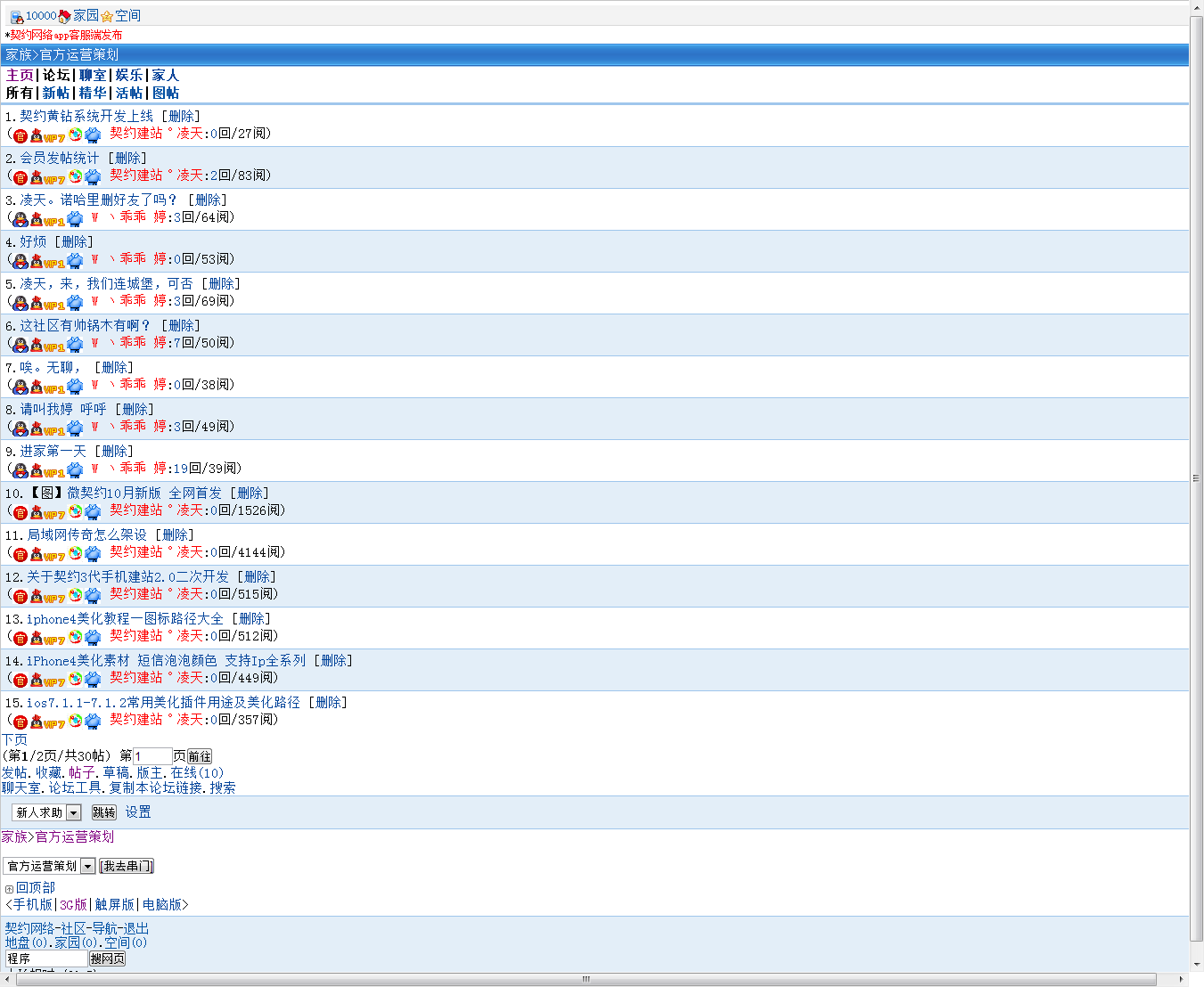Click the VIP7 penguin badge under 契约黄钻系统开发上线
Viewport: 1204px width, 987px height.
tap(47, 135)
